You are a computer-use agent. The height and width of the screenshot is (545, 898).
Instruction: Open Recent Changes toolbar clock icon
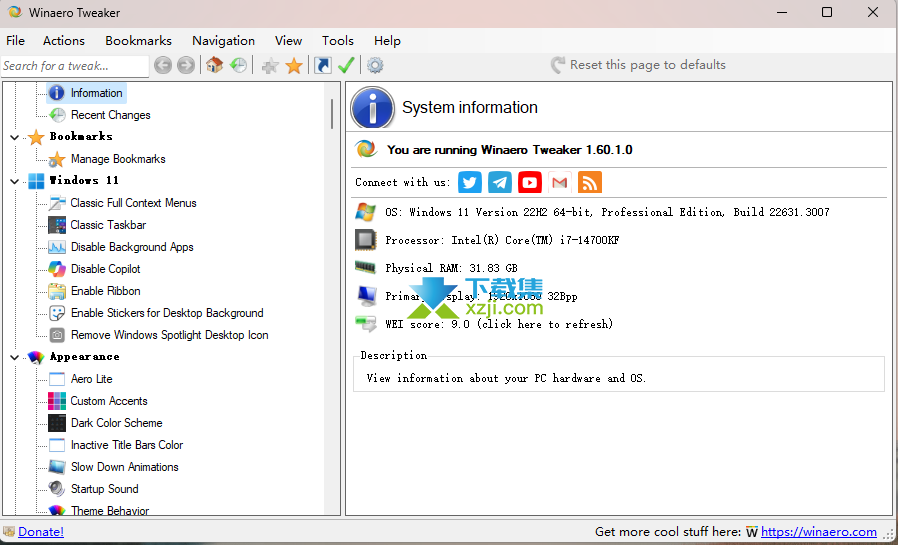click(x=238, y=65)
